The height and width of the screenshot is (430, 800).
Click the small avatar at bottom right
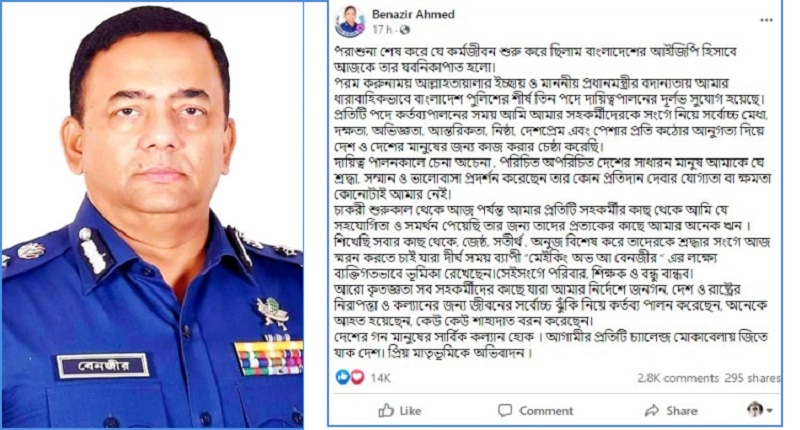755,409
